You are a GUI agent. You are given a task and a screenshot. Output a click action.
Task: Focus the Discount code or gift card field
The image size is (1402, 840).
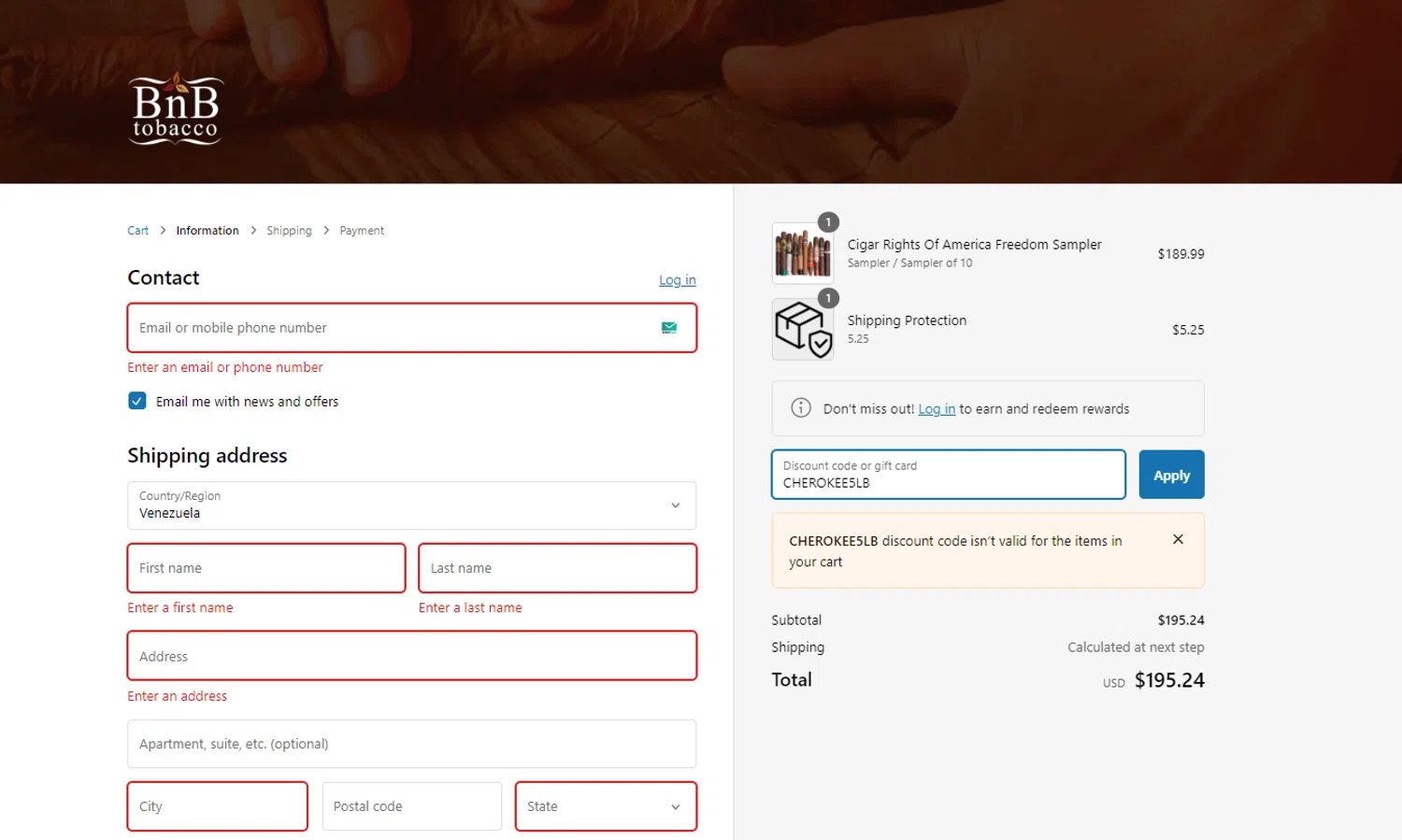coord(948,475)
